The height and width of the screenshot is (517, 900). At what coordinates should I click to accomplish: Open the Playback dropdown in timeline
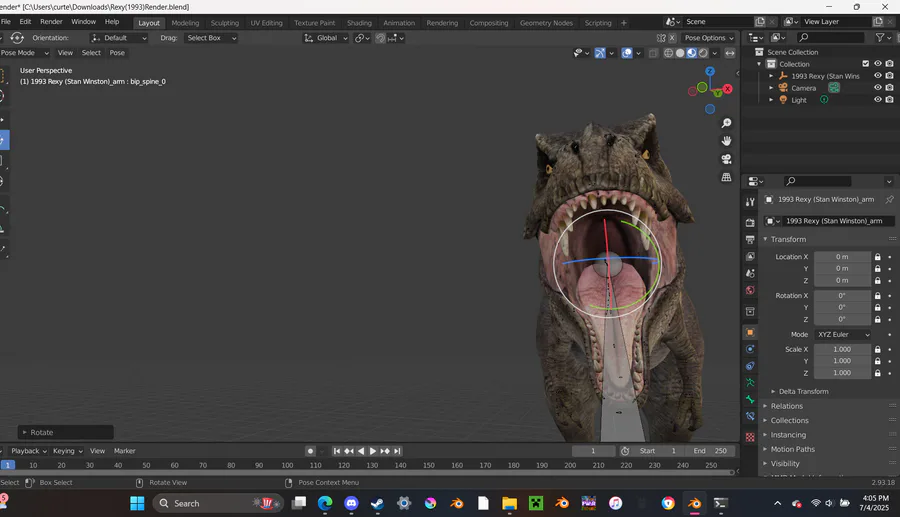tap(29, 451)
